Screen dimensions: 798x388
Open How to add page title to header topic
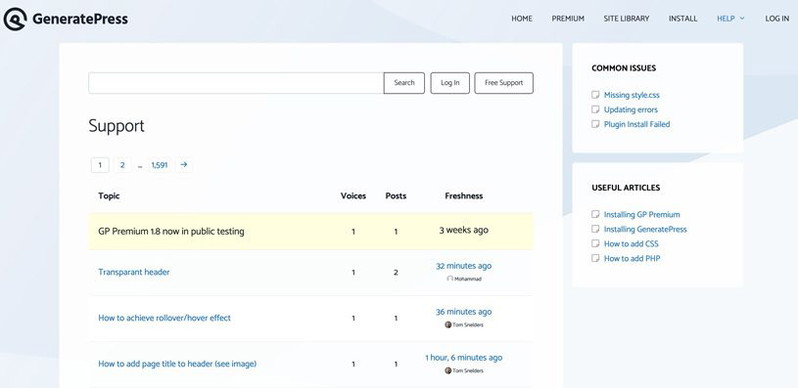click(177, 364)
